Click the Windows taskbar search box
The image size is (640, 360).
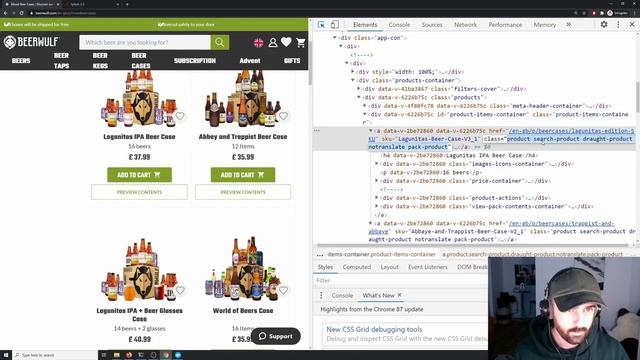point(55,355)
